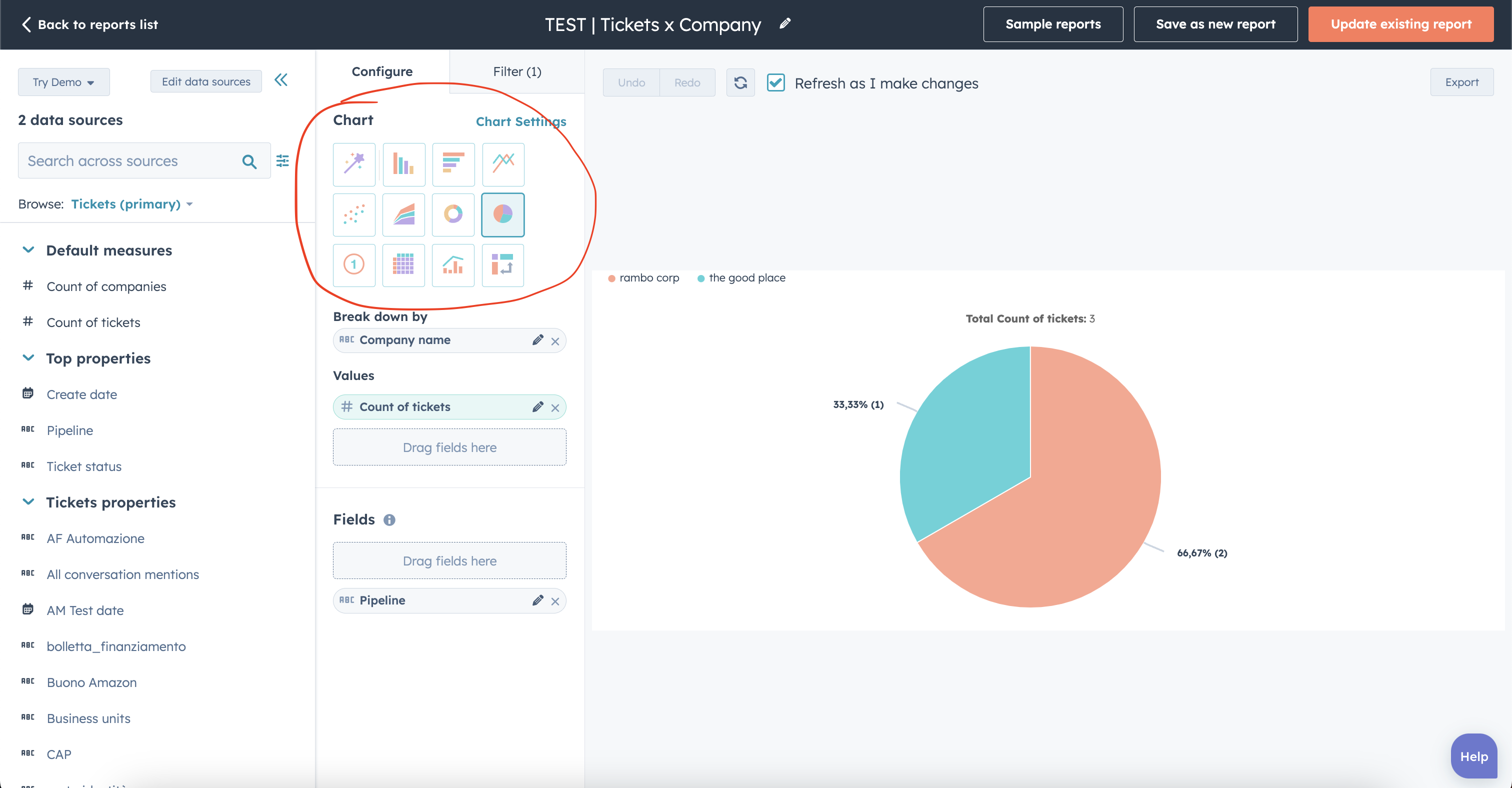The height and width of the screenshot is (788, 1512).
Task: Select the vertical bar chart type
Action: pyautogui.click(x=403, y=164)
